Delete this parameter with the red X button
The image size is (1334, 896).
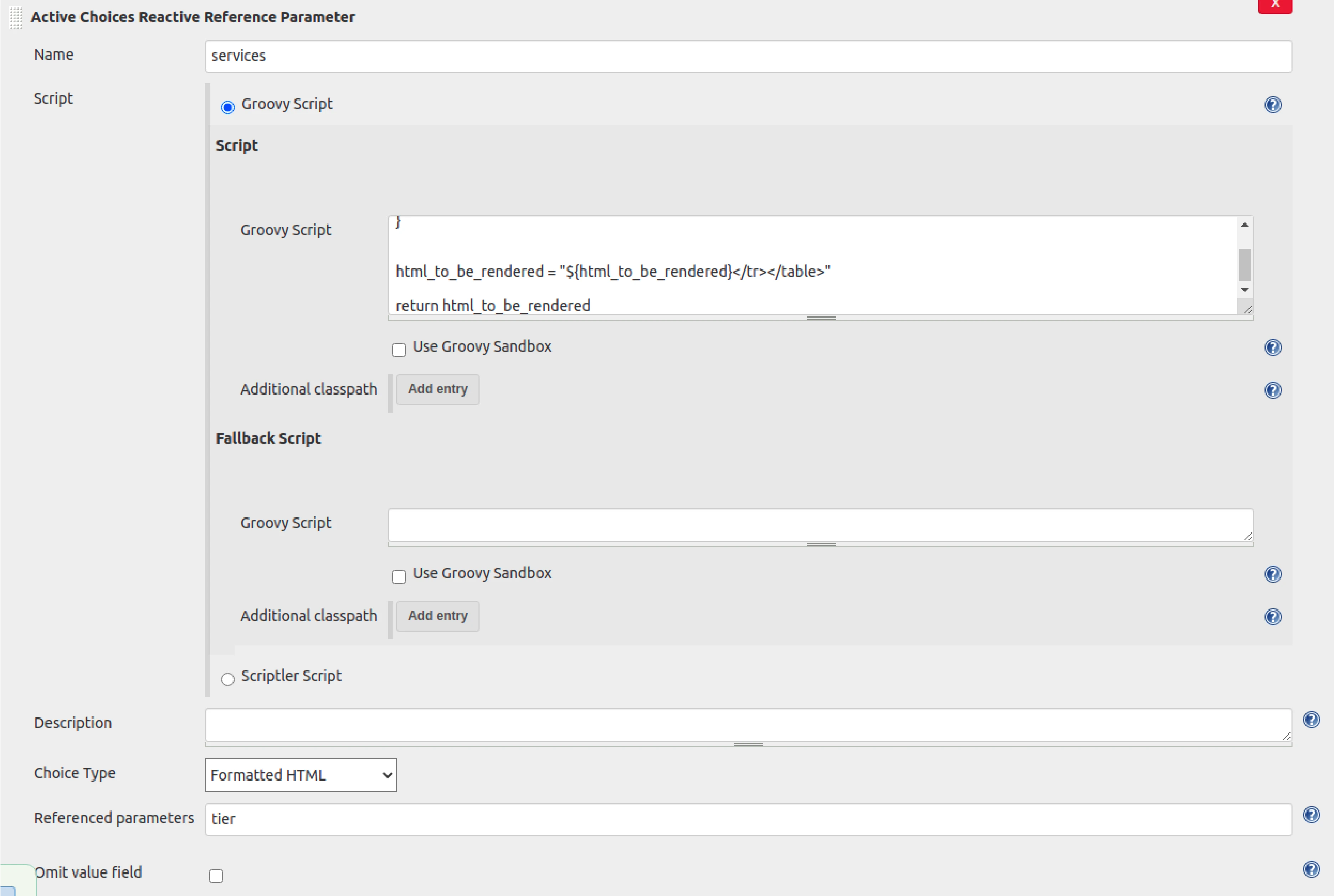tap(1274, 6)
